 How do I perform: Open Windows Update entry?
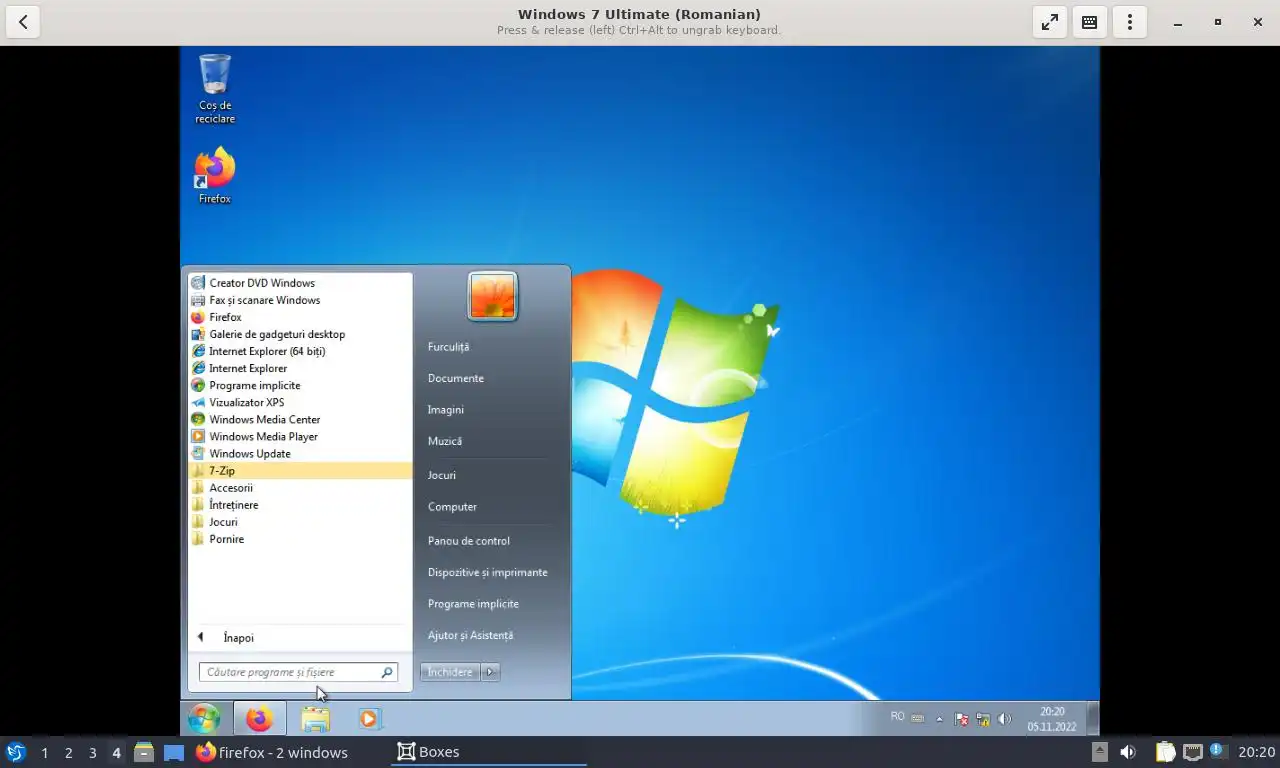point(300,453)
